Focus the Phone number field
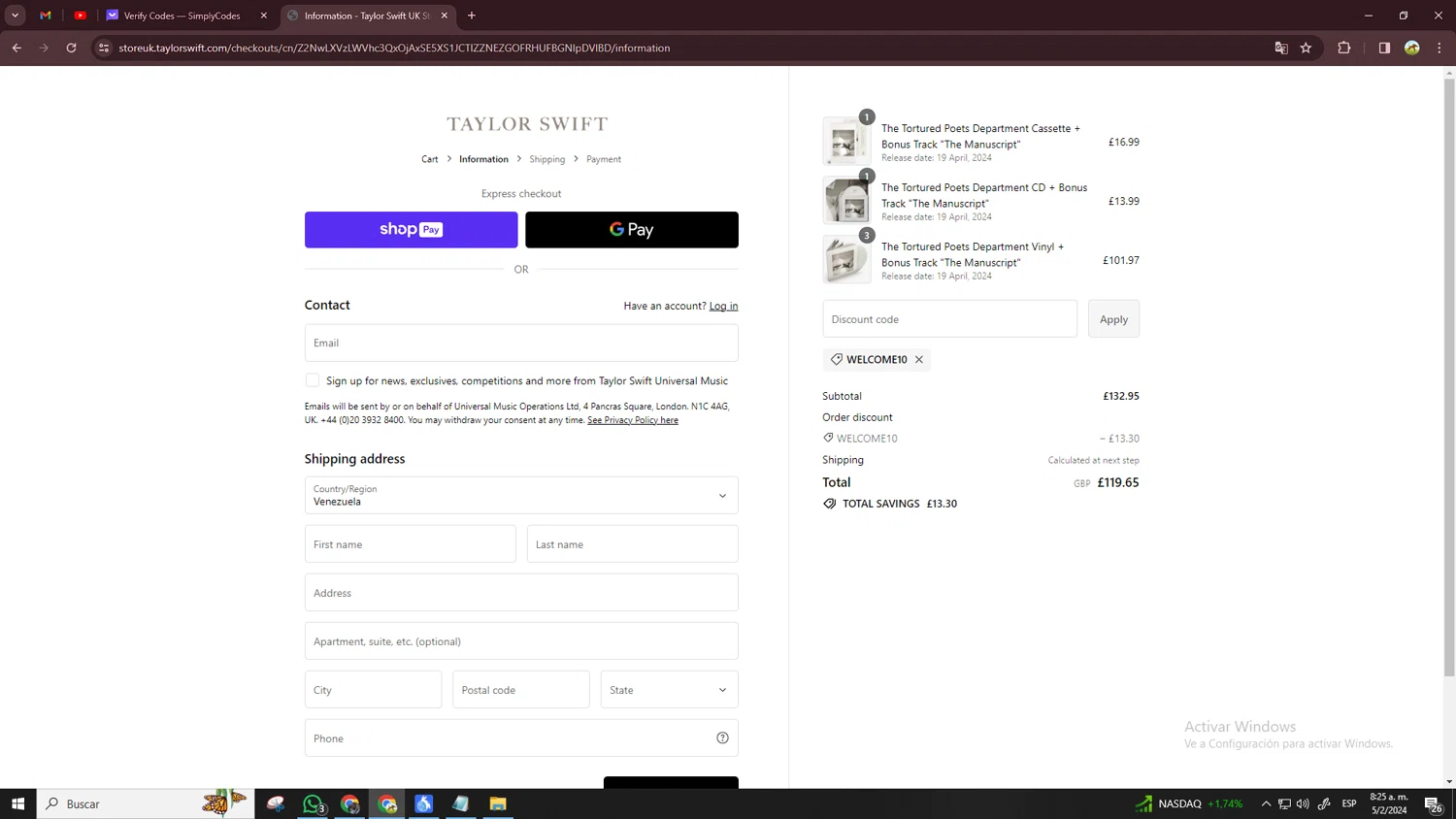 coord(521,738)
